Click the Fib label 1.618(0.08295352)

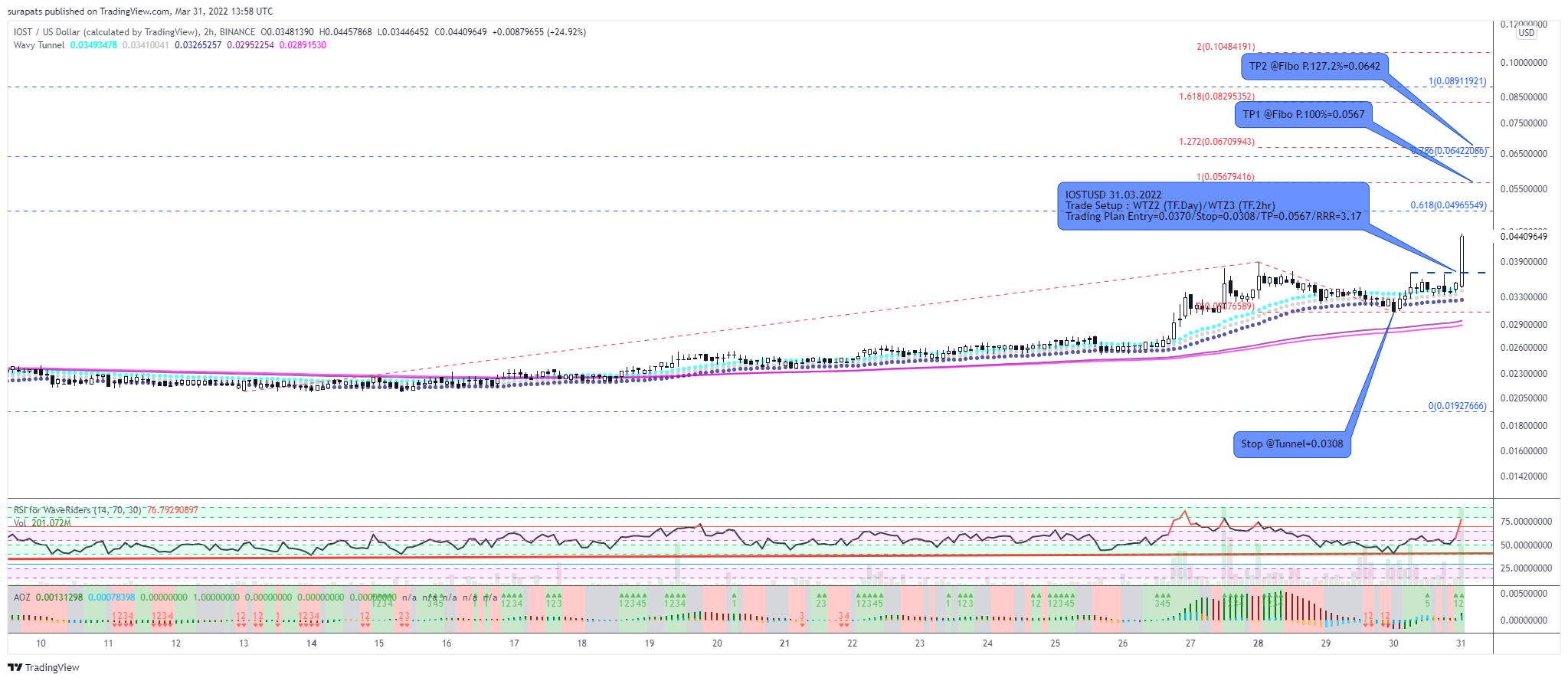[1216, 97]
